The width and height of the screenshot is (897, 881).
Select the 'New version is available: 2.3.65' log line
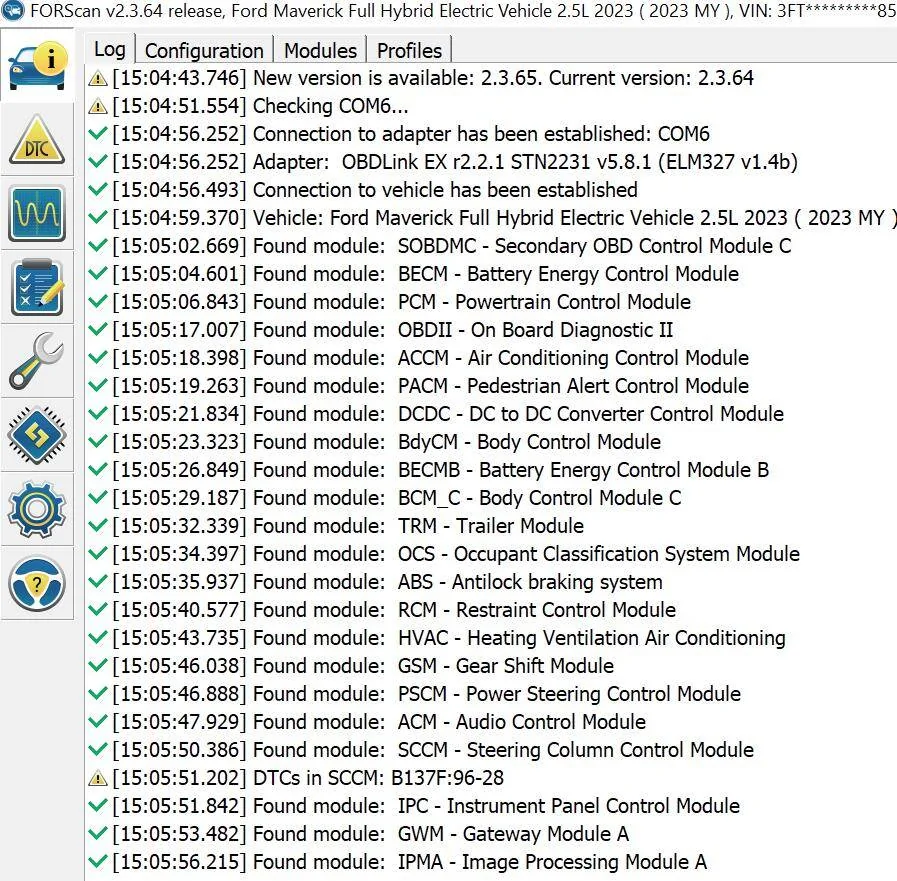click(x=433, y=78)
